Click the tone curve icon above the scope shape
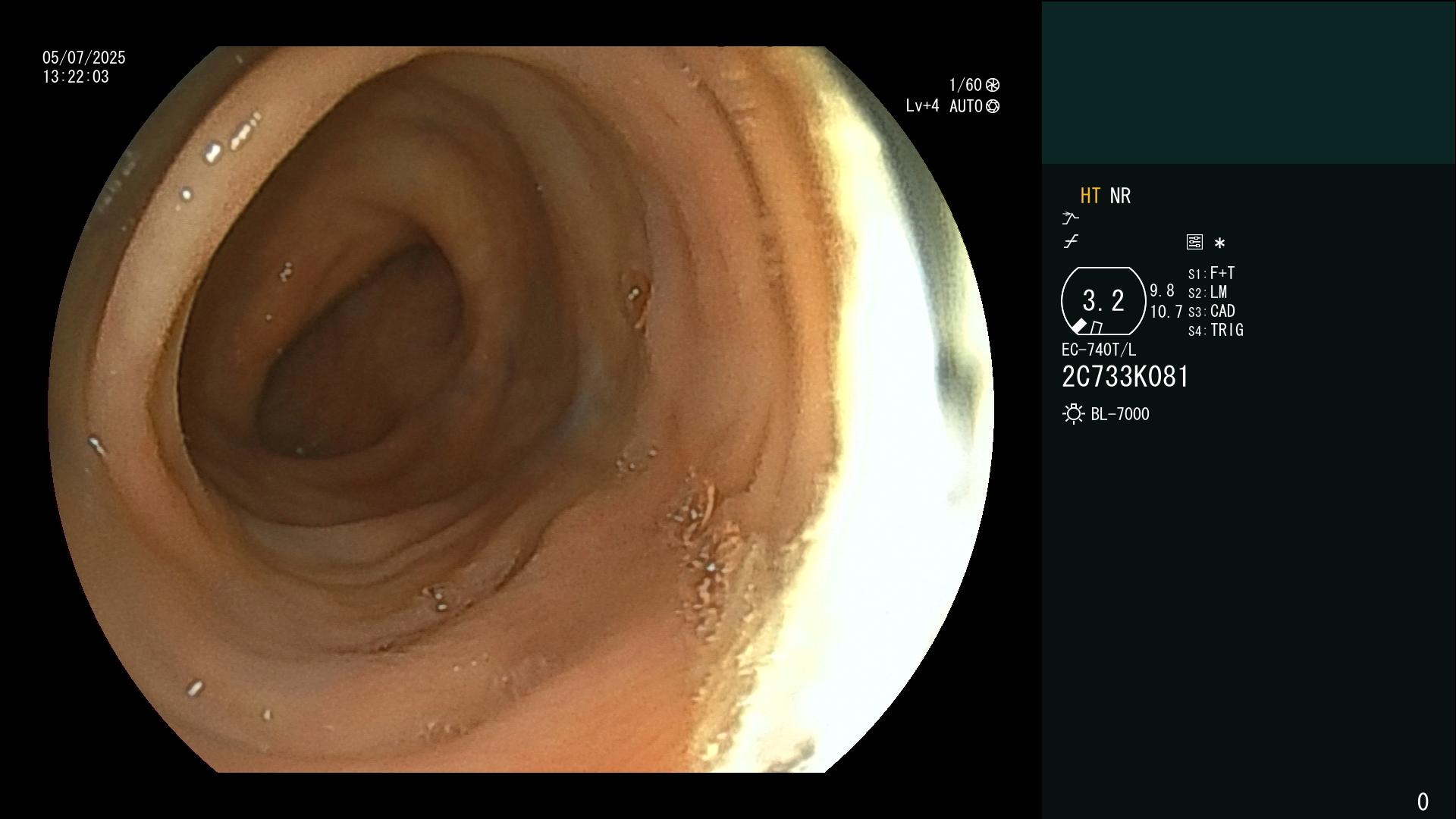1456x819 pixels. 1071,242
